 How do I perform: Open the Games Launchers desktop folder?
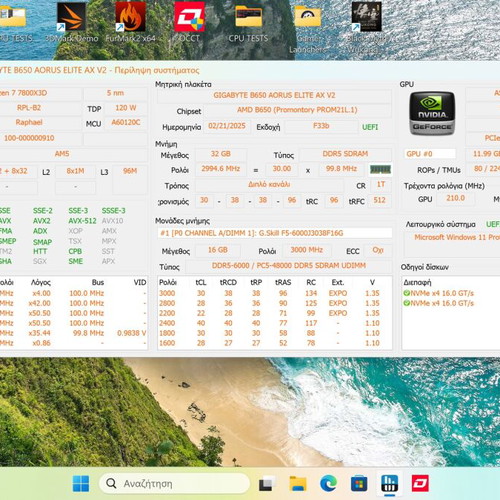click(x=308, y=28)
